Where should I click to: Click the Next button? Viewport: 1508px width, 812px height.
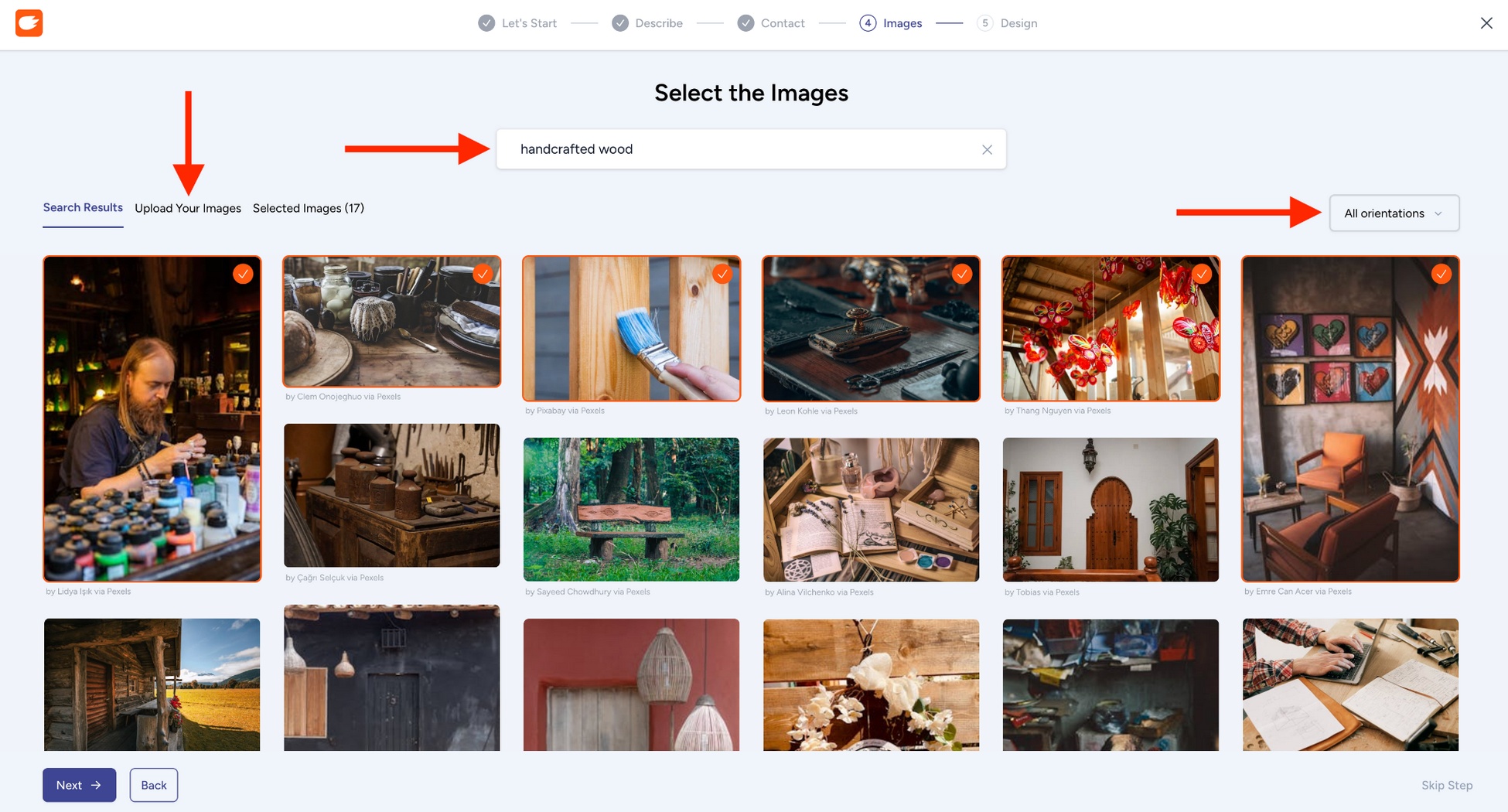click(79, 784)
